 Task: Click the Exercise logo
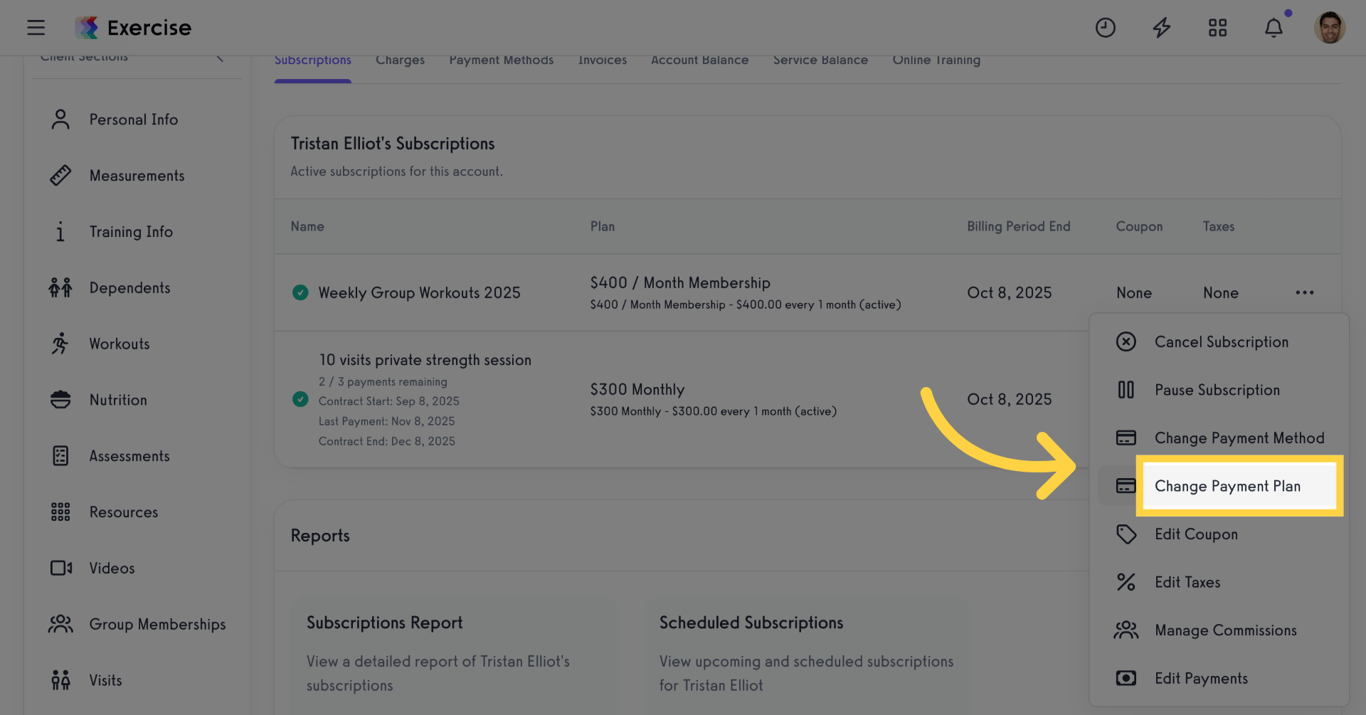[133, 28]
